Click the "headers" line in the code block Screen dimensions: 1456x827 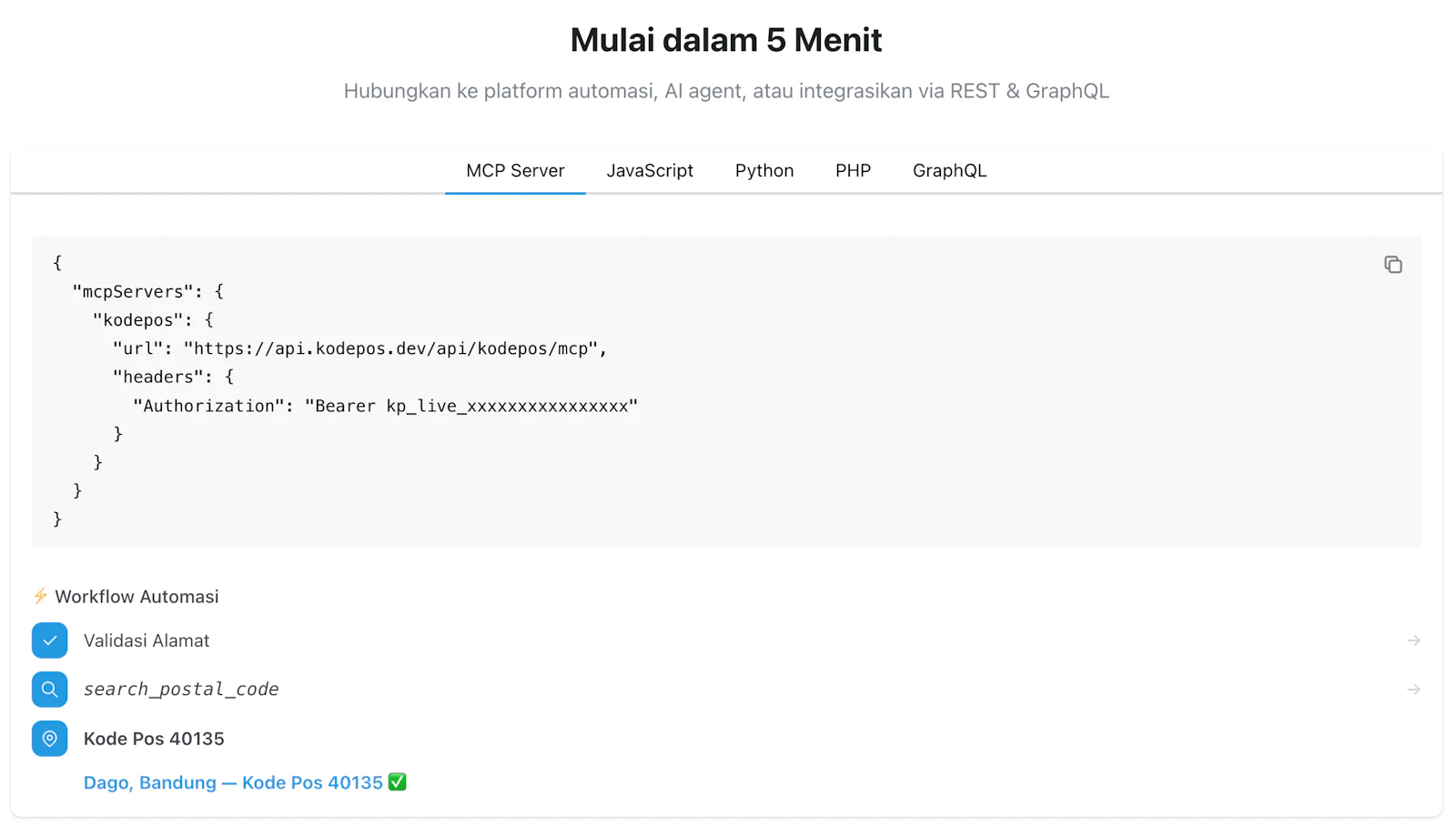click(173, 377)
